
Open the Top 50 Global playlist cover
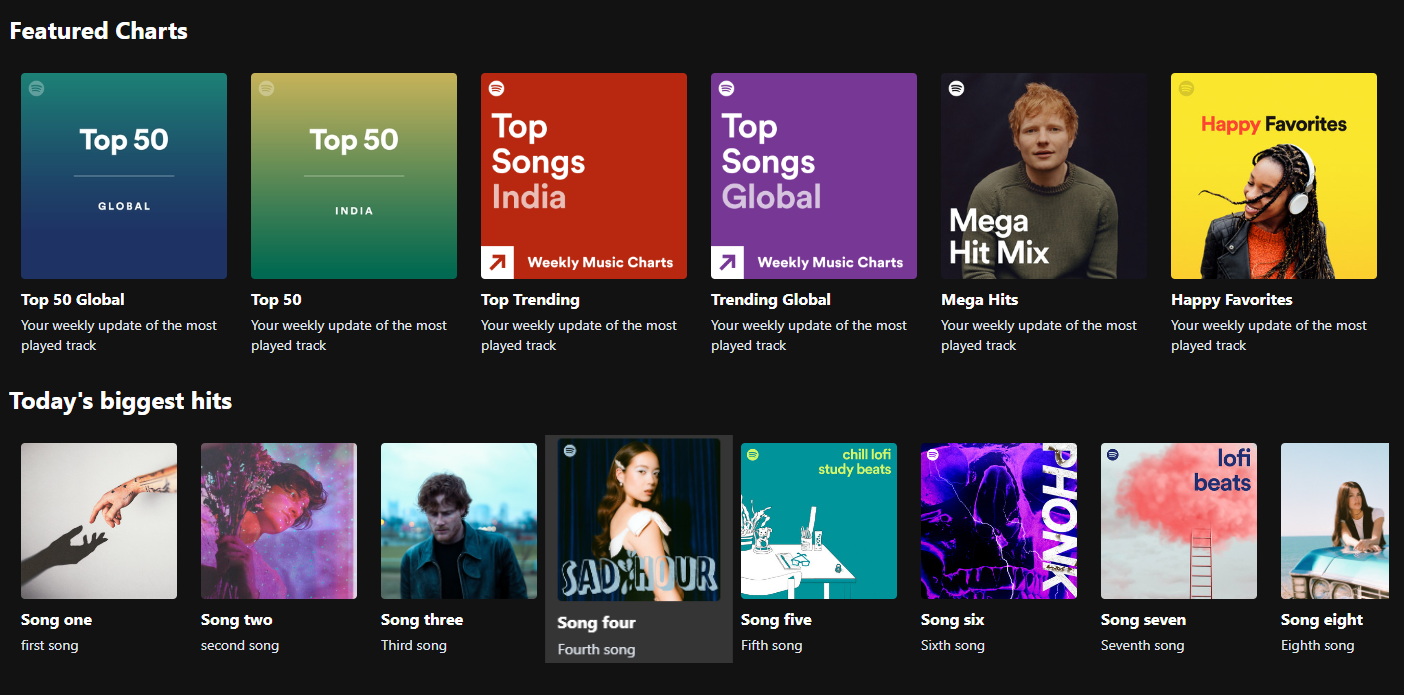pyautogui.click(x=124, y=176)
